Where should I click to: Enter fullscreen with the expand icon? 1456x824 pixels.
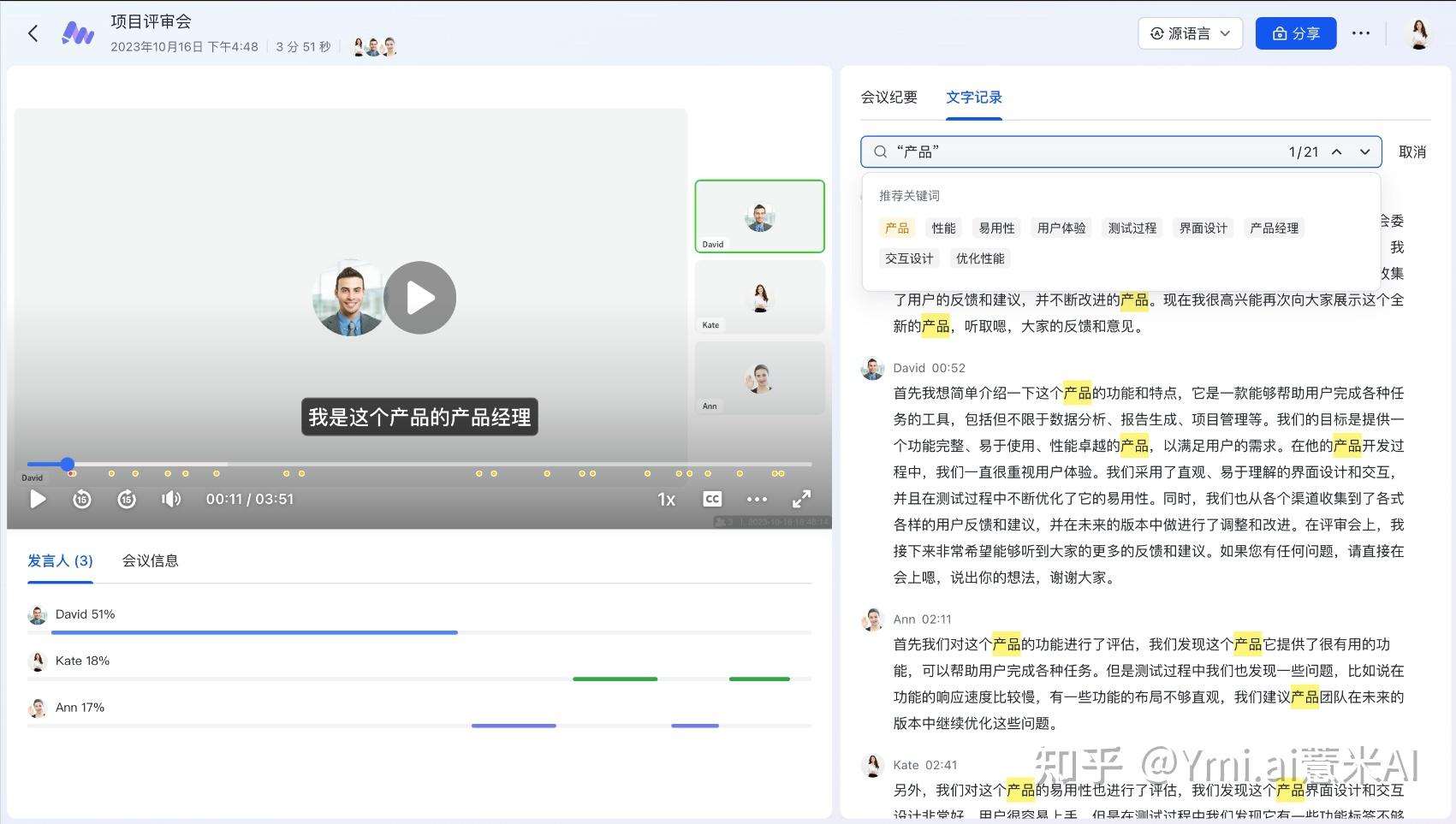coord(801,499)
